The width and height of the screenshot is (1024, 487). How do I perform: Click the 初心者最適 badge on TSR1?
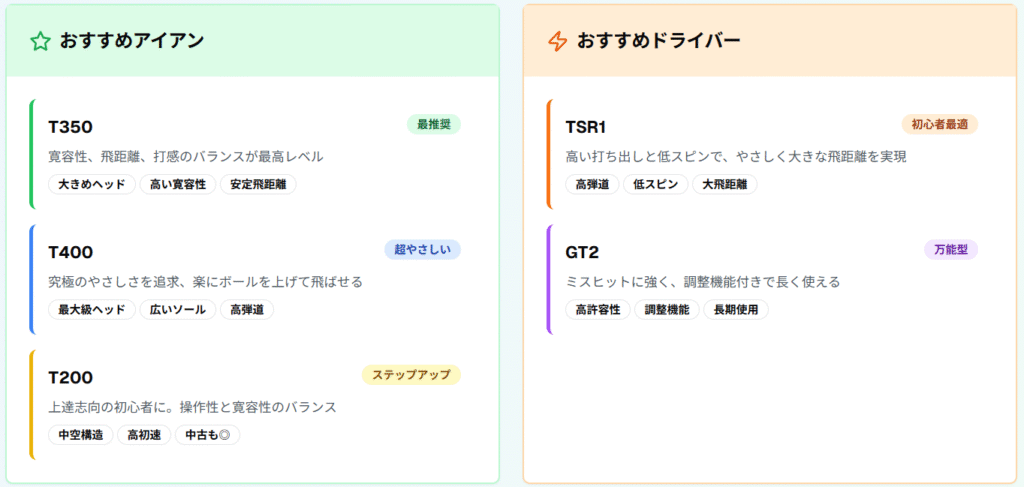coord(940,124)
